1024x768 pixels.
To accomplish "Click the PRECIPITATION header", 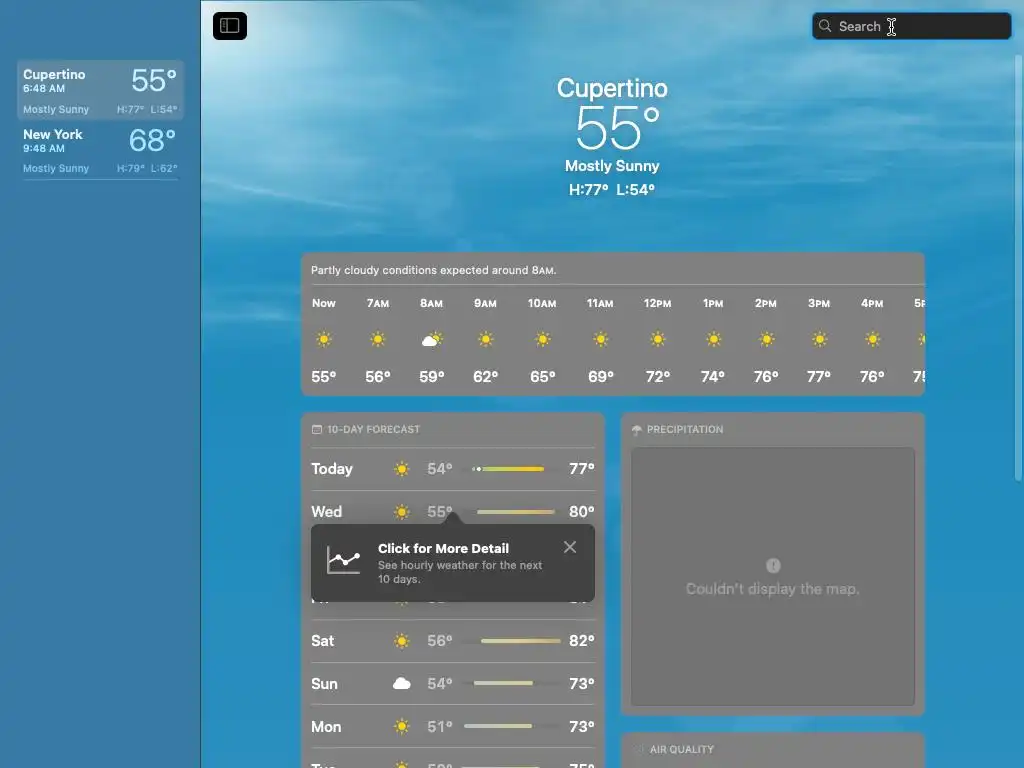I will 685,429.
